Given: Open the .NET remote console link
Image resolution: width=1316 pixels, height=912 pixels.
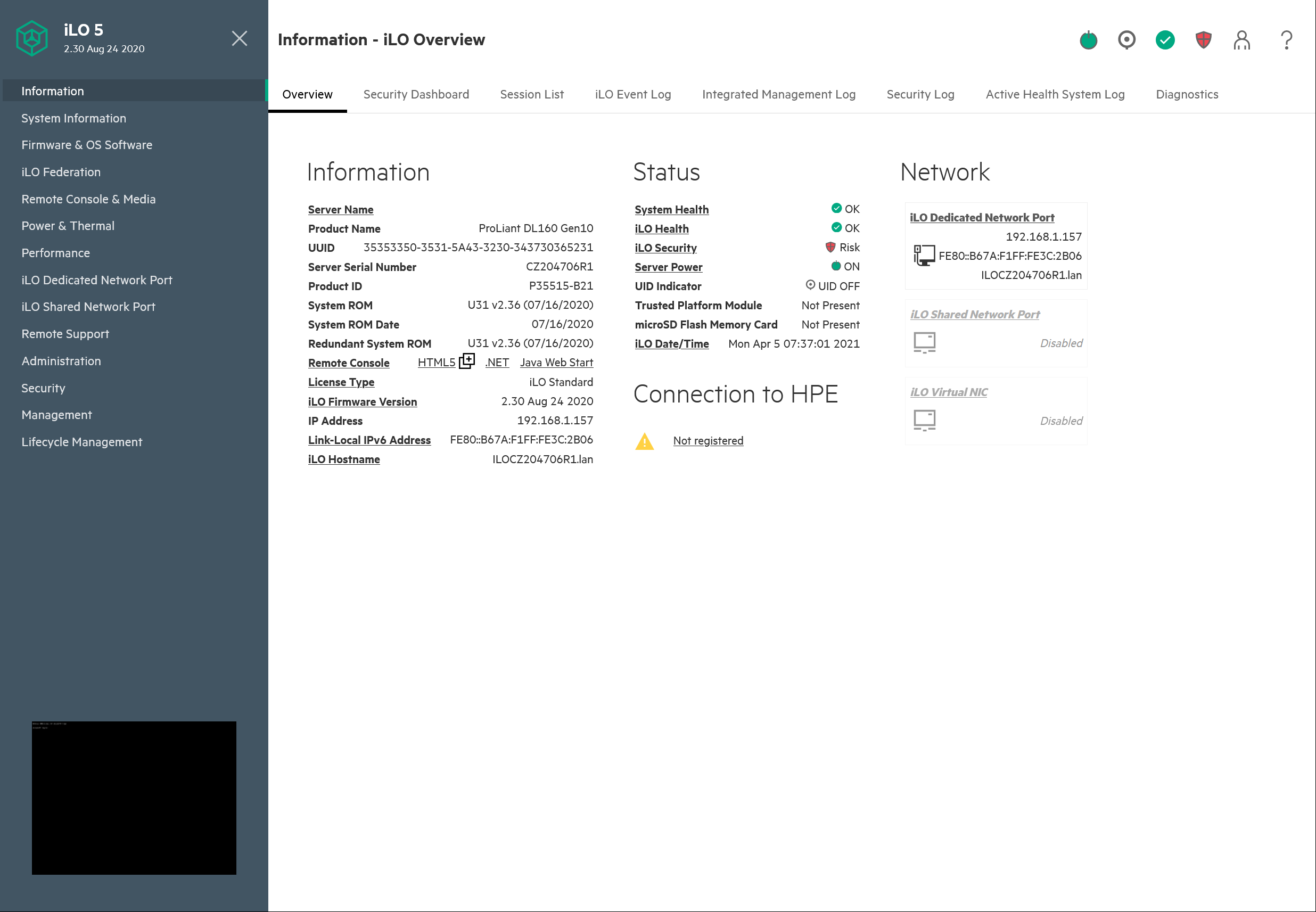Looking at the screenshot, I should (497, 363).
